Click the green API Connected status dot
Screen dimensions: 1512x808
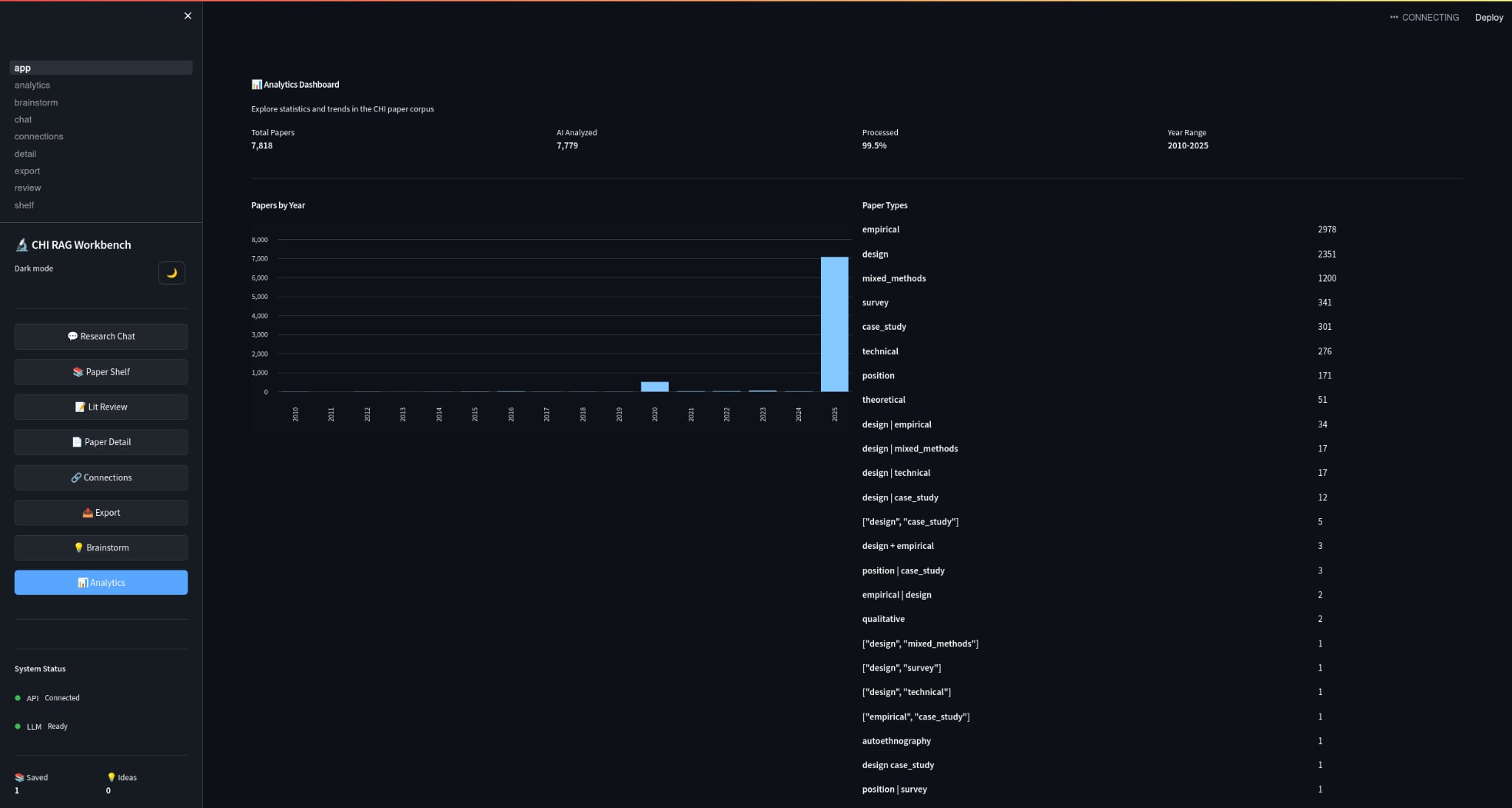point(17,697)
